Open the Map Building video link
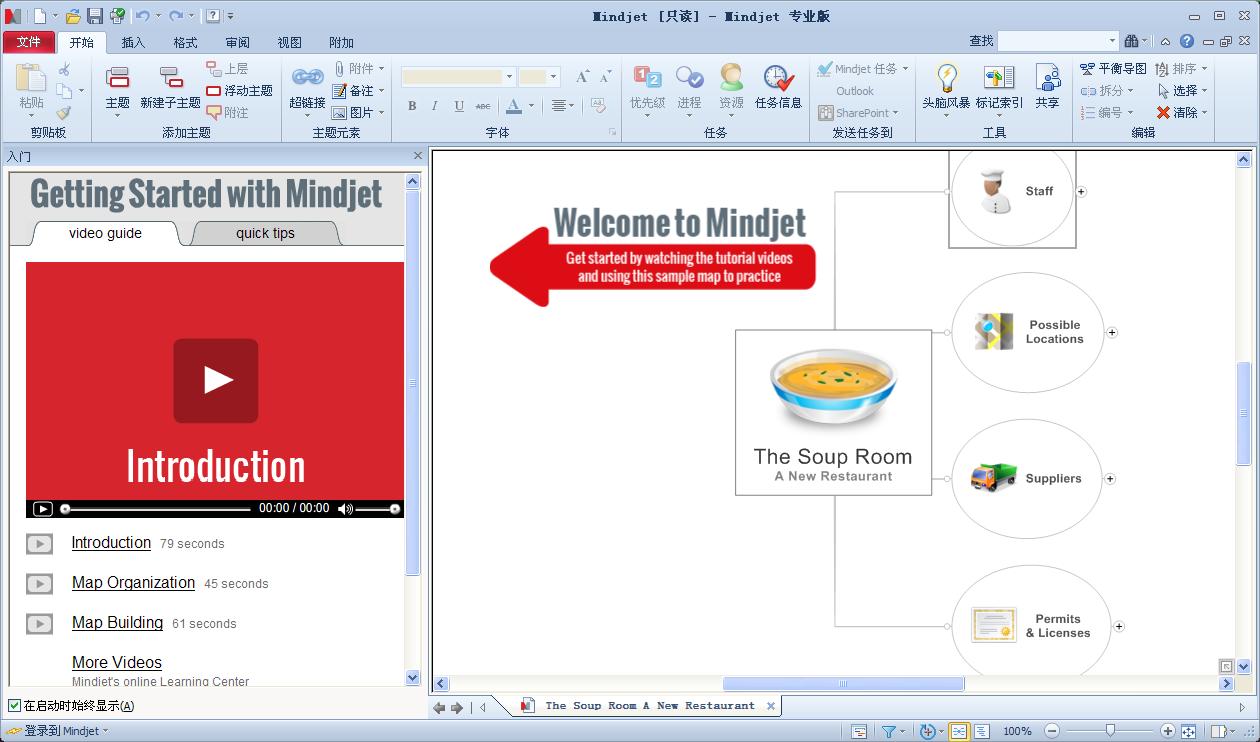Image resolution: width=1260 pixels, height=742 pixels. tap(117, 623)
